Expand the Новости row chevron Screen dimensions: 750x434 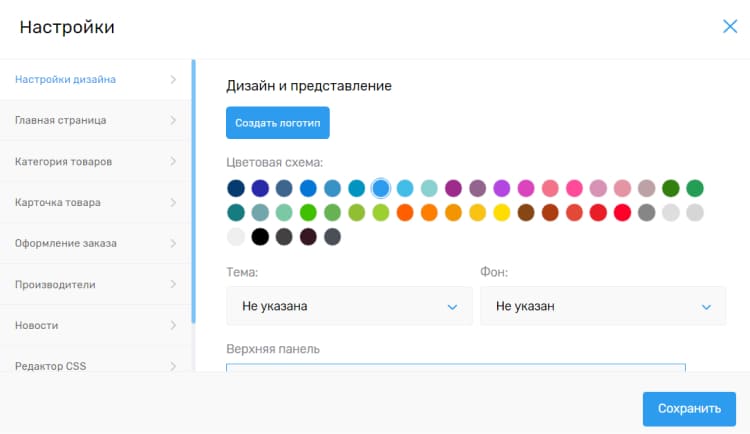coord(173,325)
